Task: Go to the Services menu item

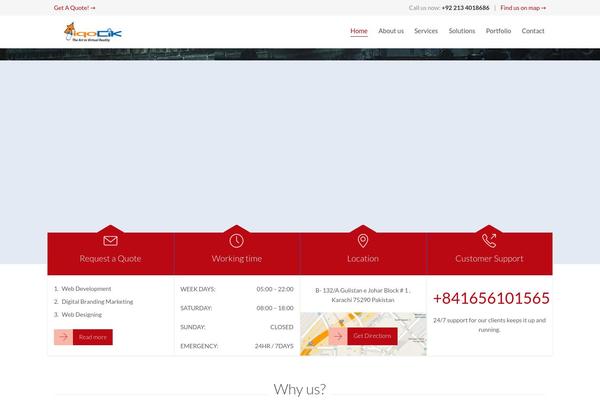Action: (x=426, y=31)
